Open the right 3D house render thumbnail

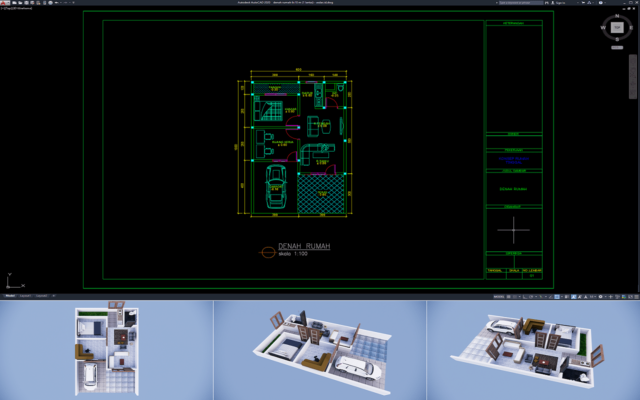coord(533,350)
